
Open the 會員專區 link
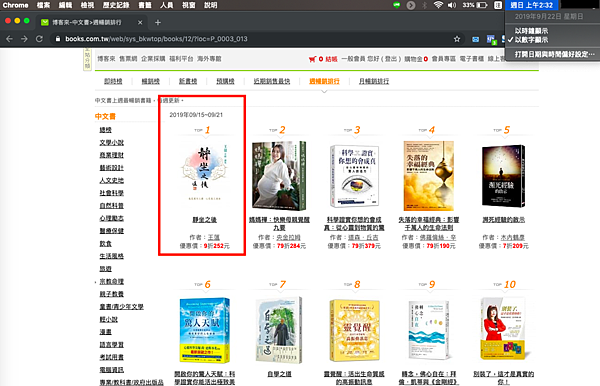[x=444, y=59]
